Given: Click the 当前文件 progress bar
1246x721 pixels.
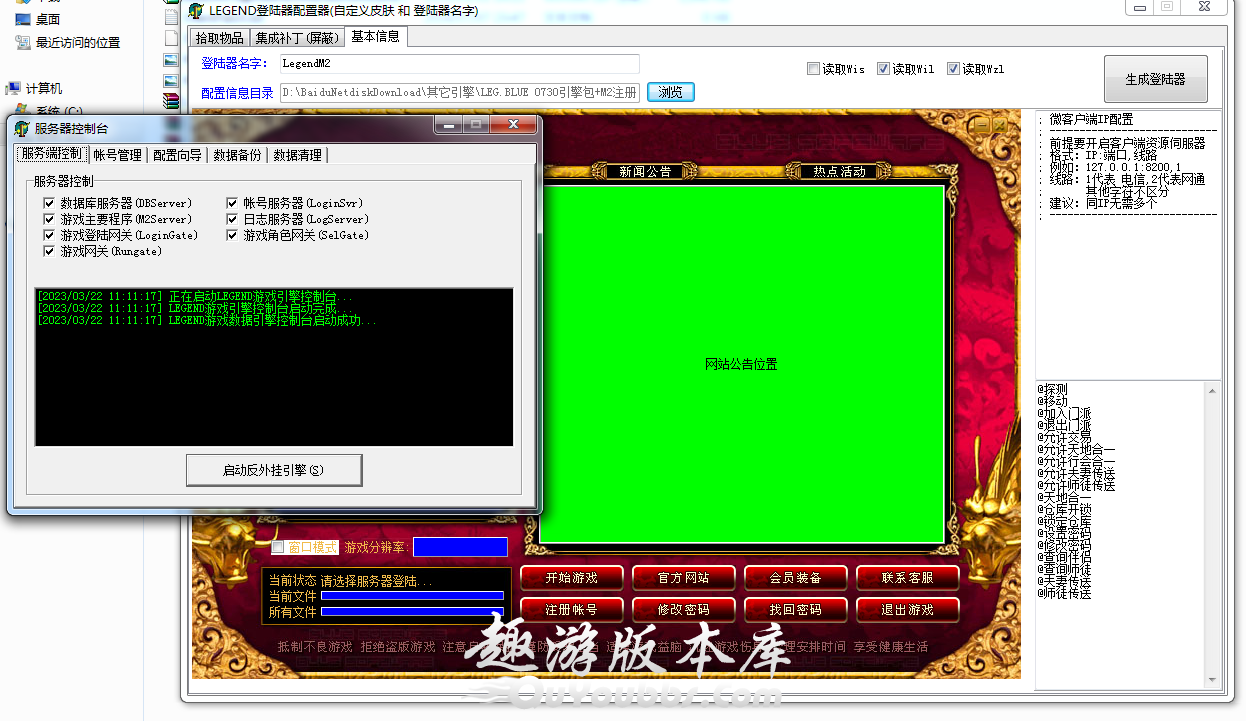Looking at the screenshot, I should (411, 596).
